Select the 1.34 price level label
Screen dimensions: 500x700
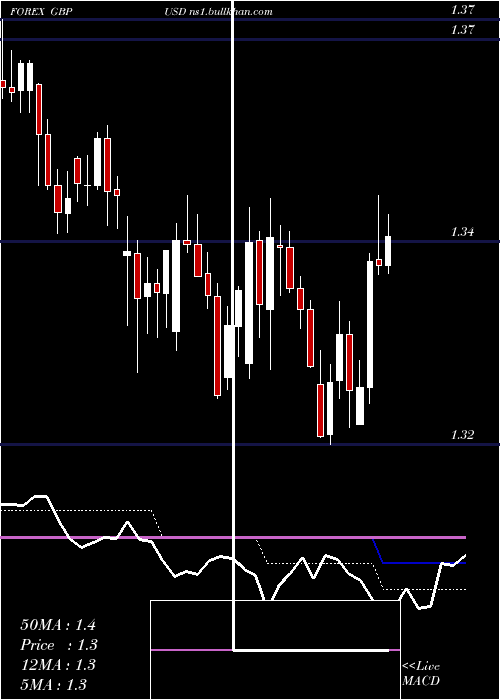coord(462,232)
